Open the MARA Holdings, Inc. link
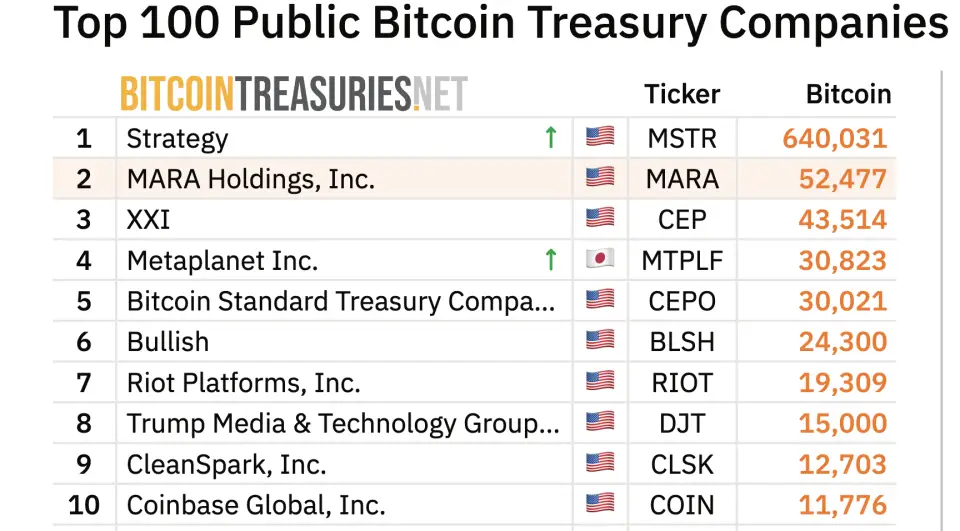This screenshot has height=531, width=960. (x=250, y=179)
